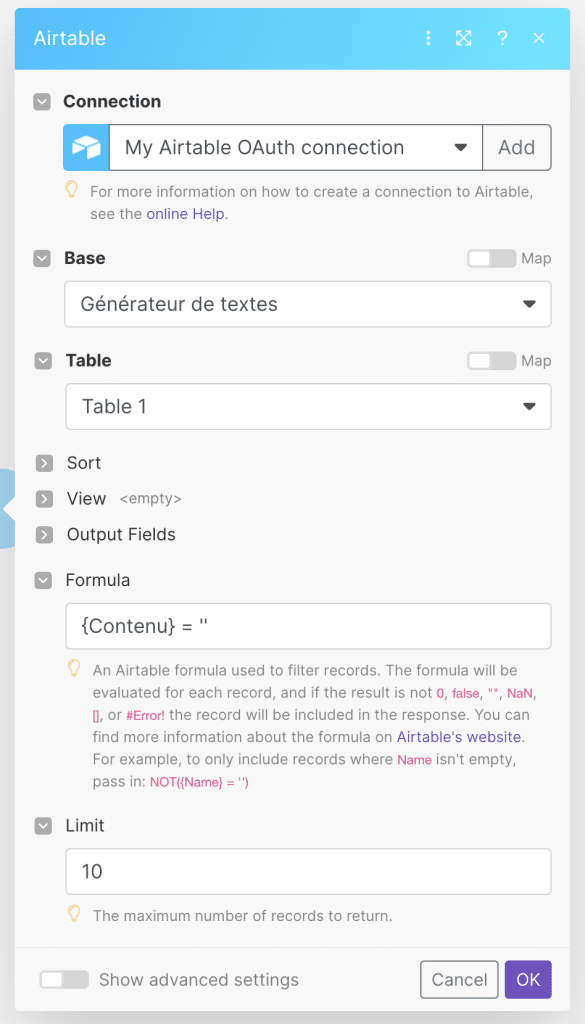Toggle the Map switch for Base

point(492,259)
